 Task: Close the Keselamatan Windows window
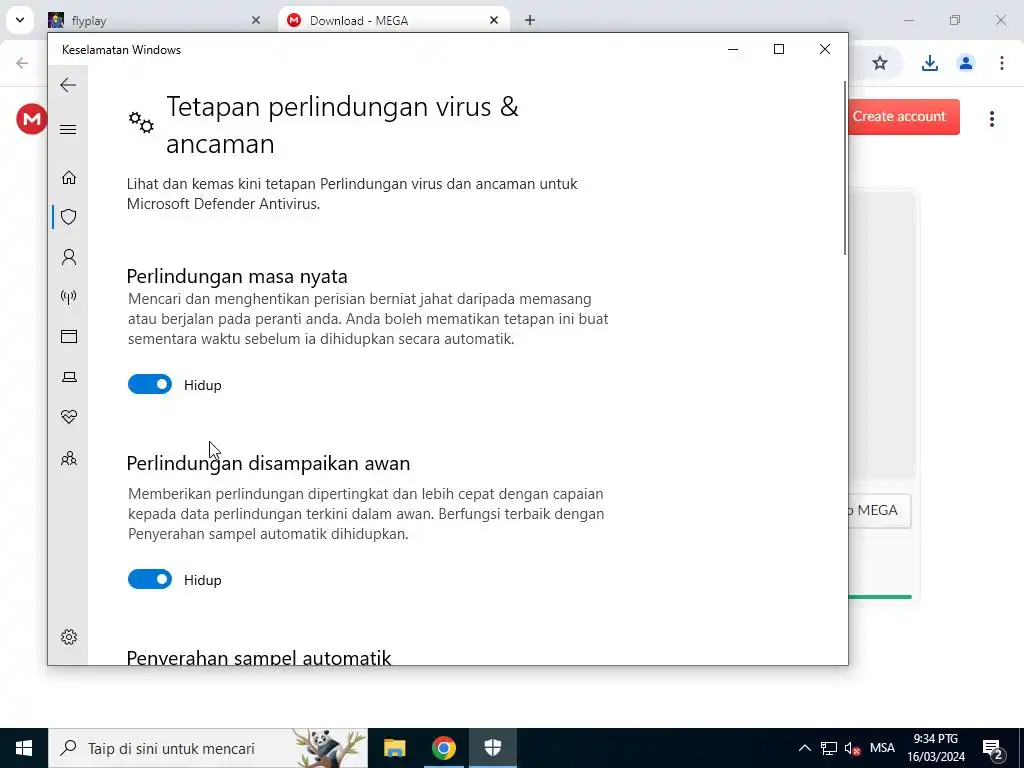825,50
